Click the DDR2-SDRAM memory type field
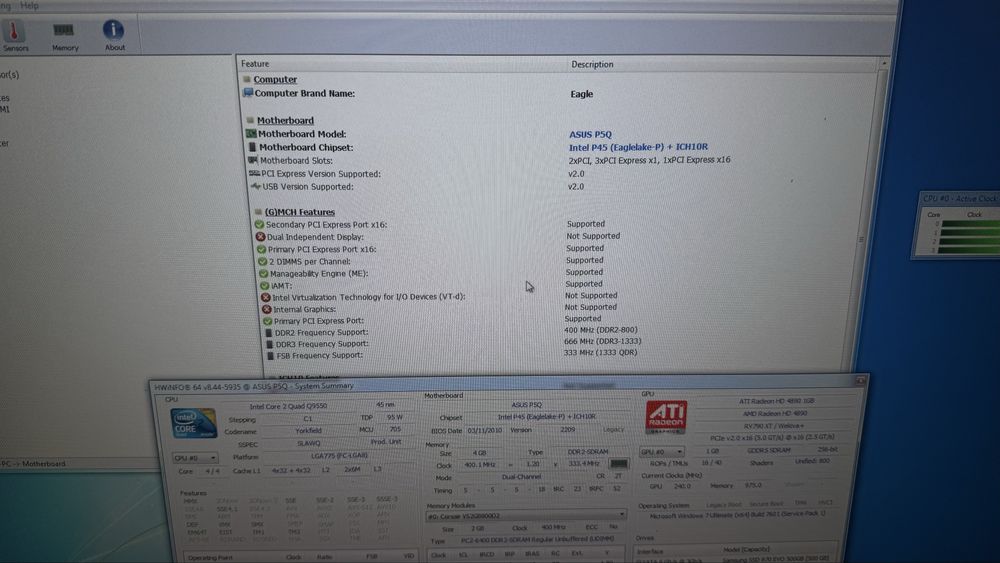1000x563 pixels. click(587, 451)
